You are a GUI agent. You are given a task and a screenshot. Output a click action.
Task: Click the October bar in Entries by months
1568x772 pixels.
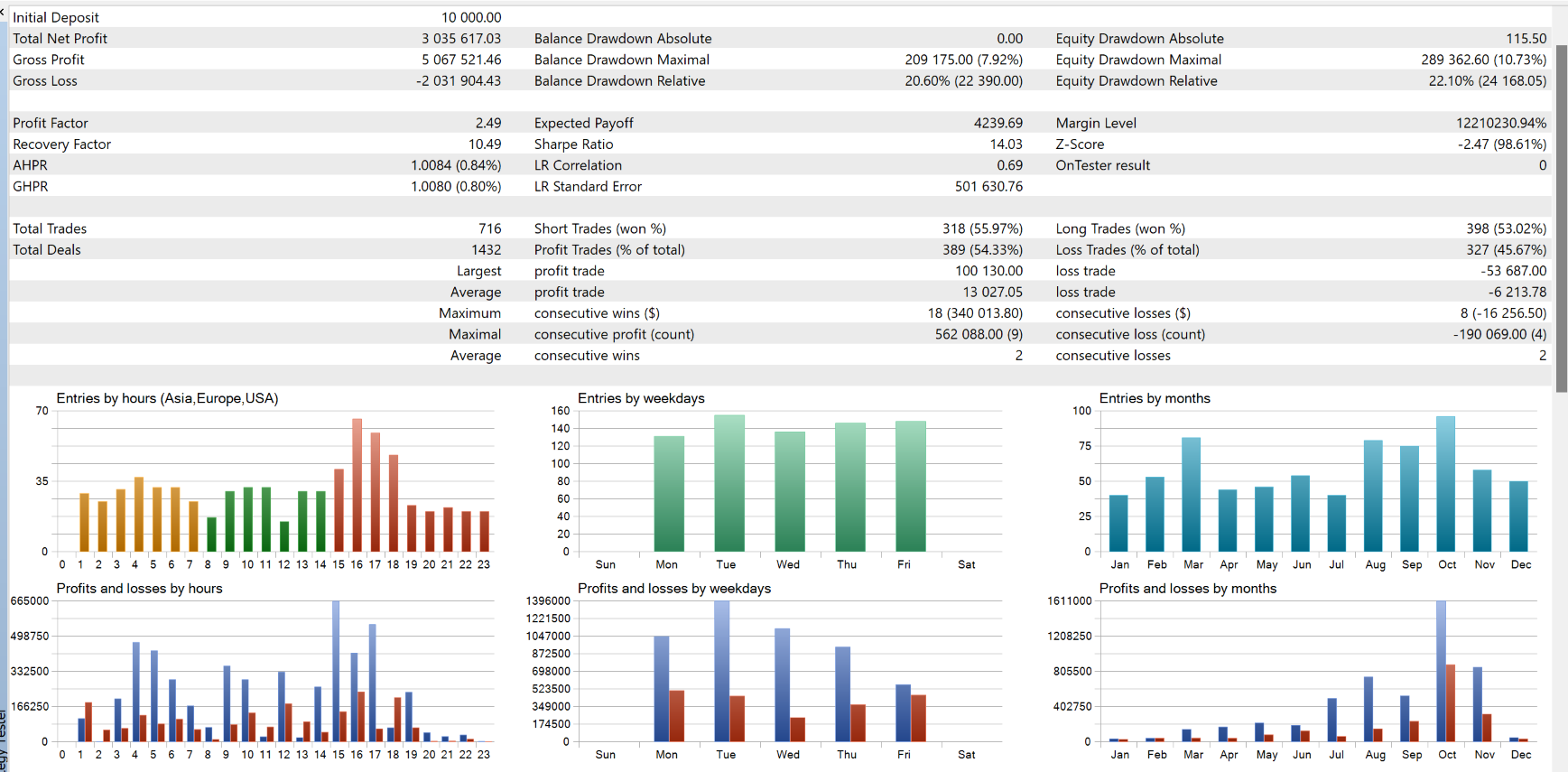pyautogui.click(x=1445, y=484)
